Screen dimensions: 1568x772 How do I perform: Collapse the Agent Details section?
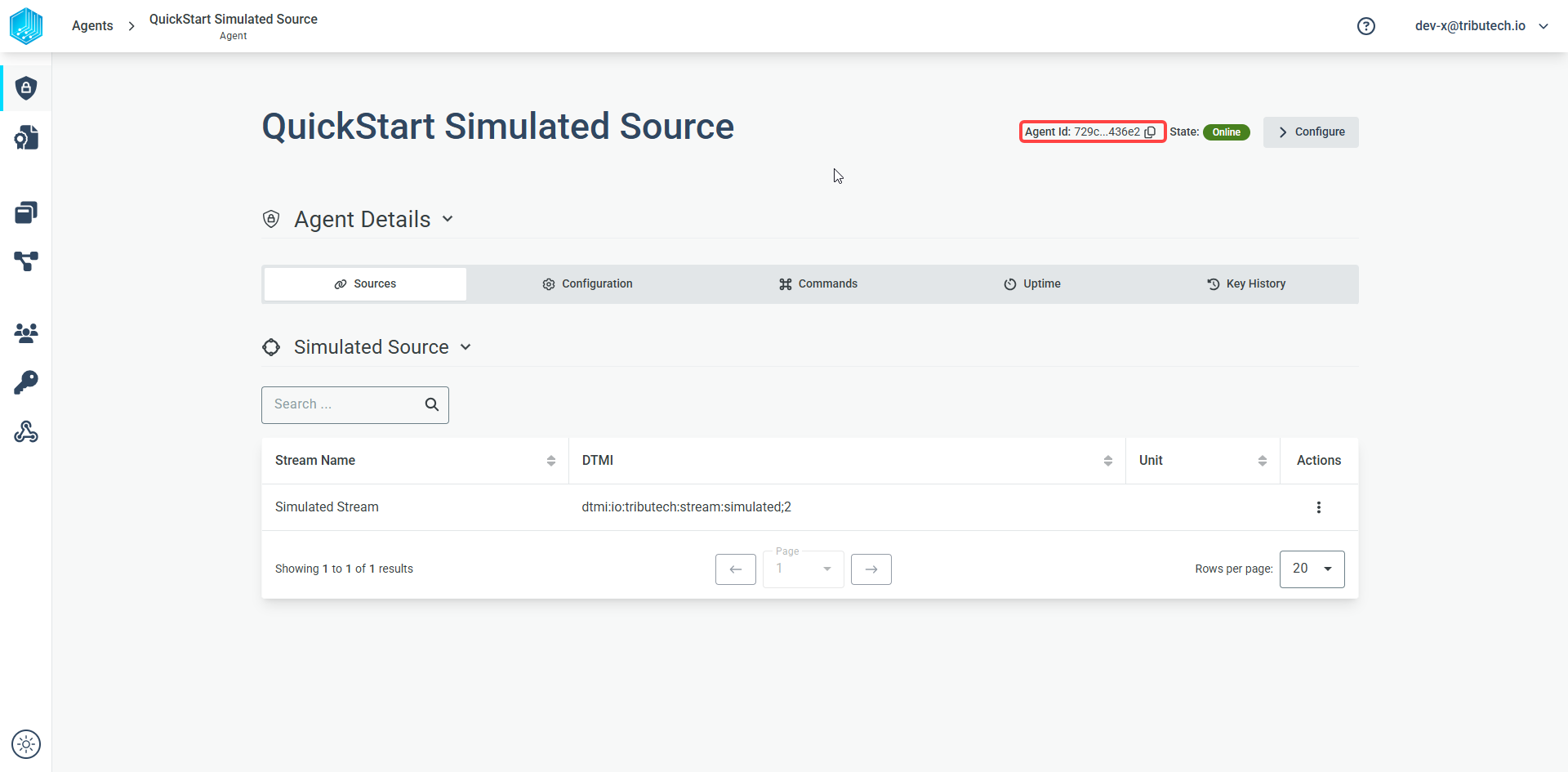pos(448,219)
